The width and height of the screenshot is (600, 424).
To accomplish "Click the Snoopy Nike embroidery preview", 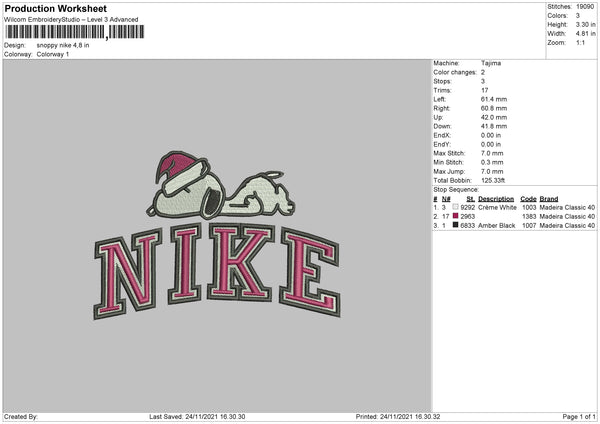I will tap(217, 235).
